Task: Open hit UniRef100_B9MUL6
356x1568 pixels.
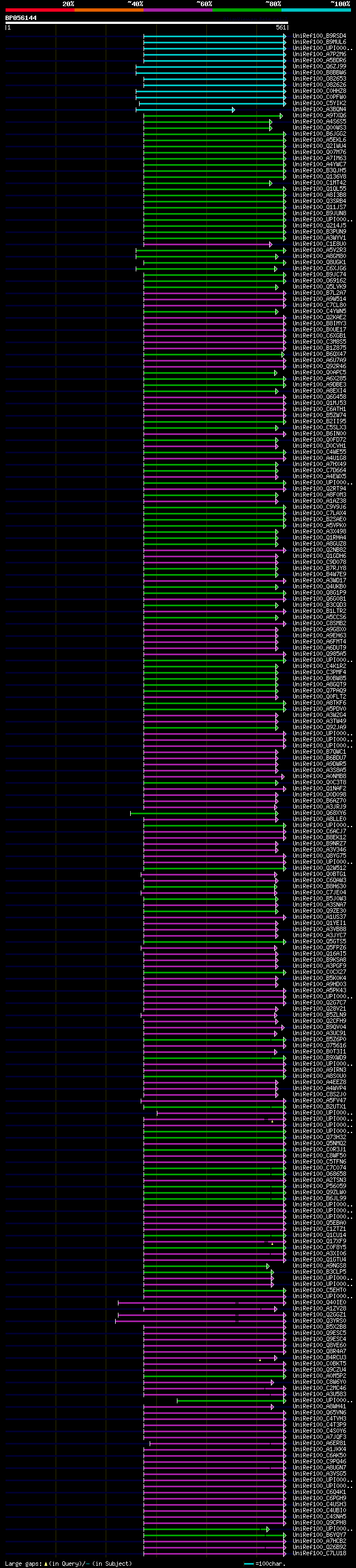Action: point(319,42)
